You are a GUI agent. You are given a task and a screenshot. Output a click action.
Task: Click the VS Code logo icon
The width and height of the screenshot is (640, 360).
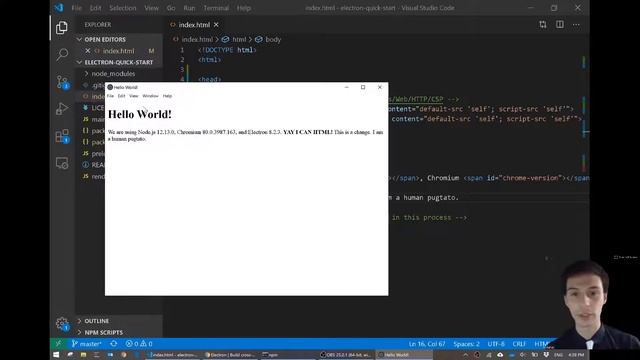[x=59, y=7]
